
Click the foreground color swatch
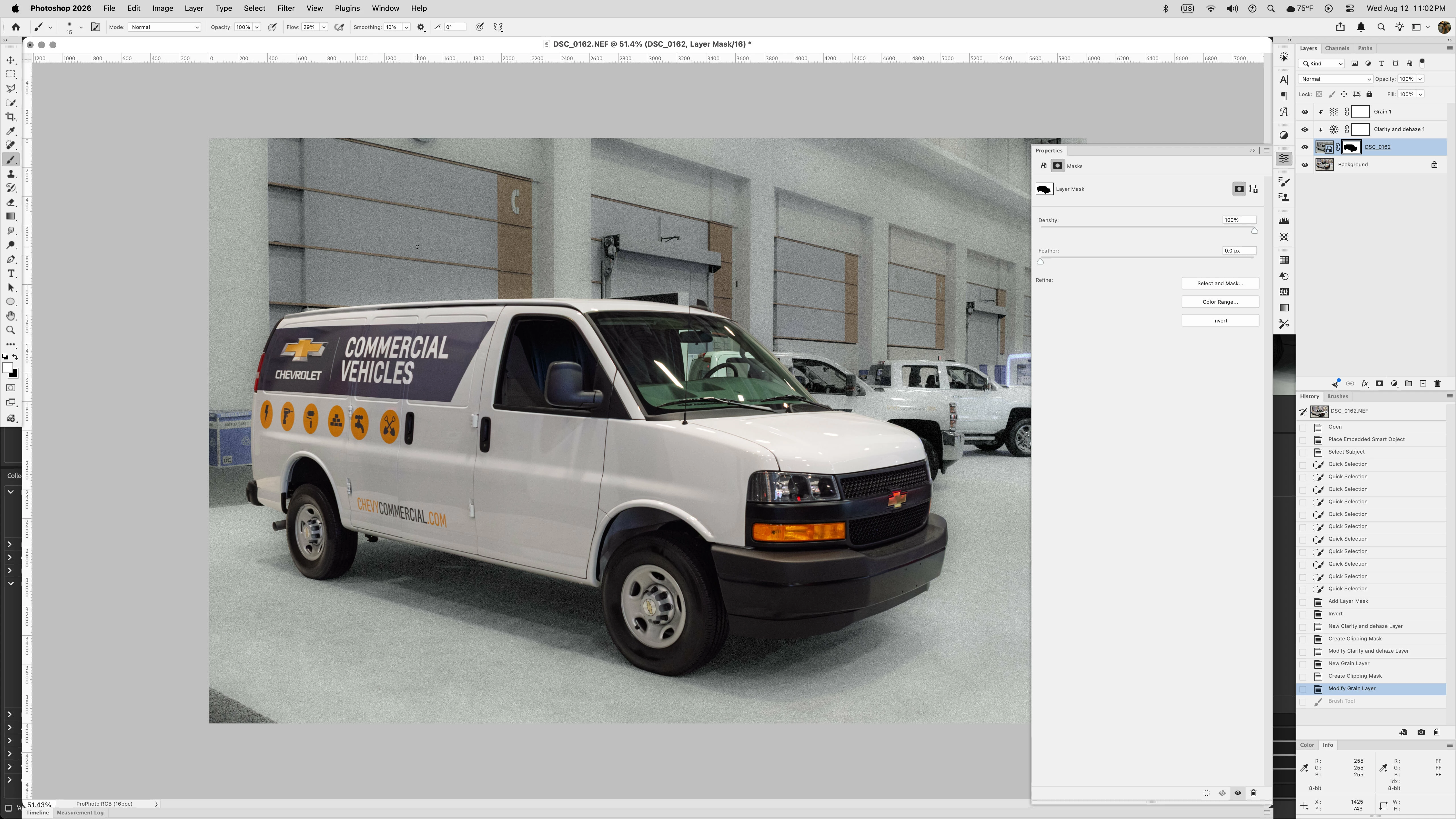click(7, 369)
